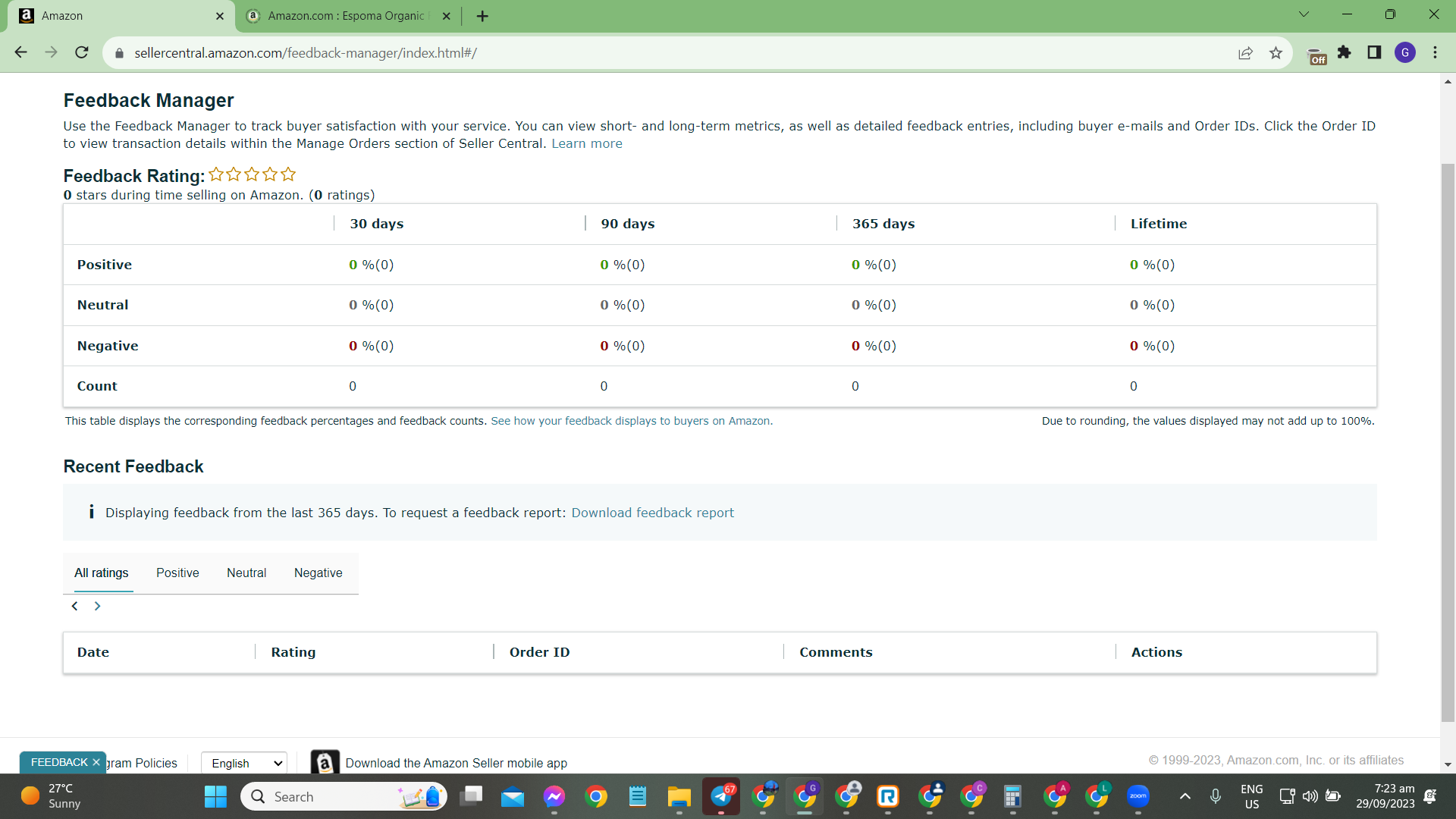Image resolution: width=1456 pixels, height=819 pixels.
Task: Click the scrollbar up arrow
Action: coord(1448,80)
